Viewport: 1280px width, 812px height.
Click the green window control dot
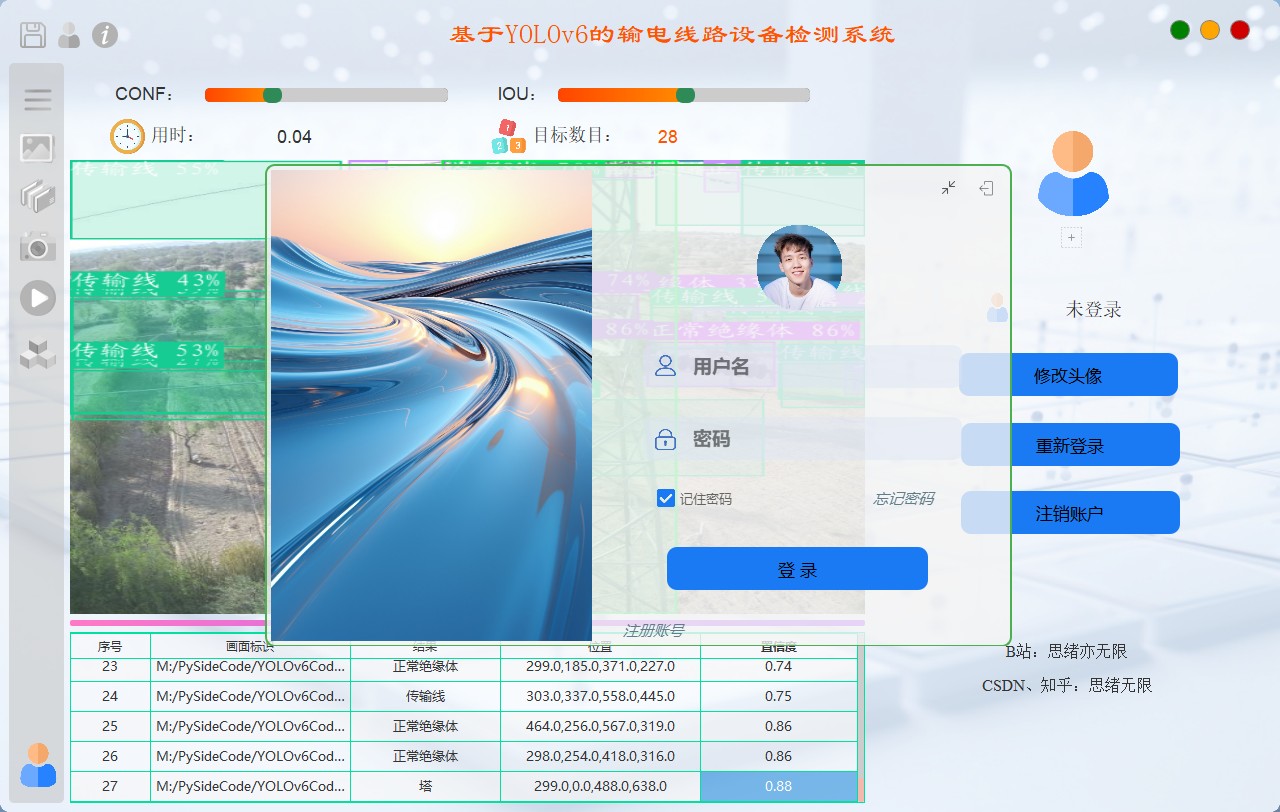1180,30
